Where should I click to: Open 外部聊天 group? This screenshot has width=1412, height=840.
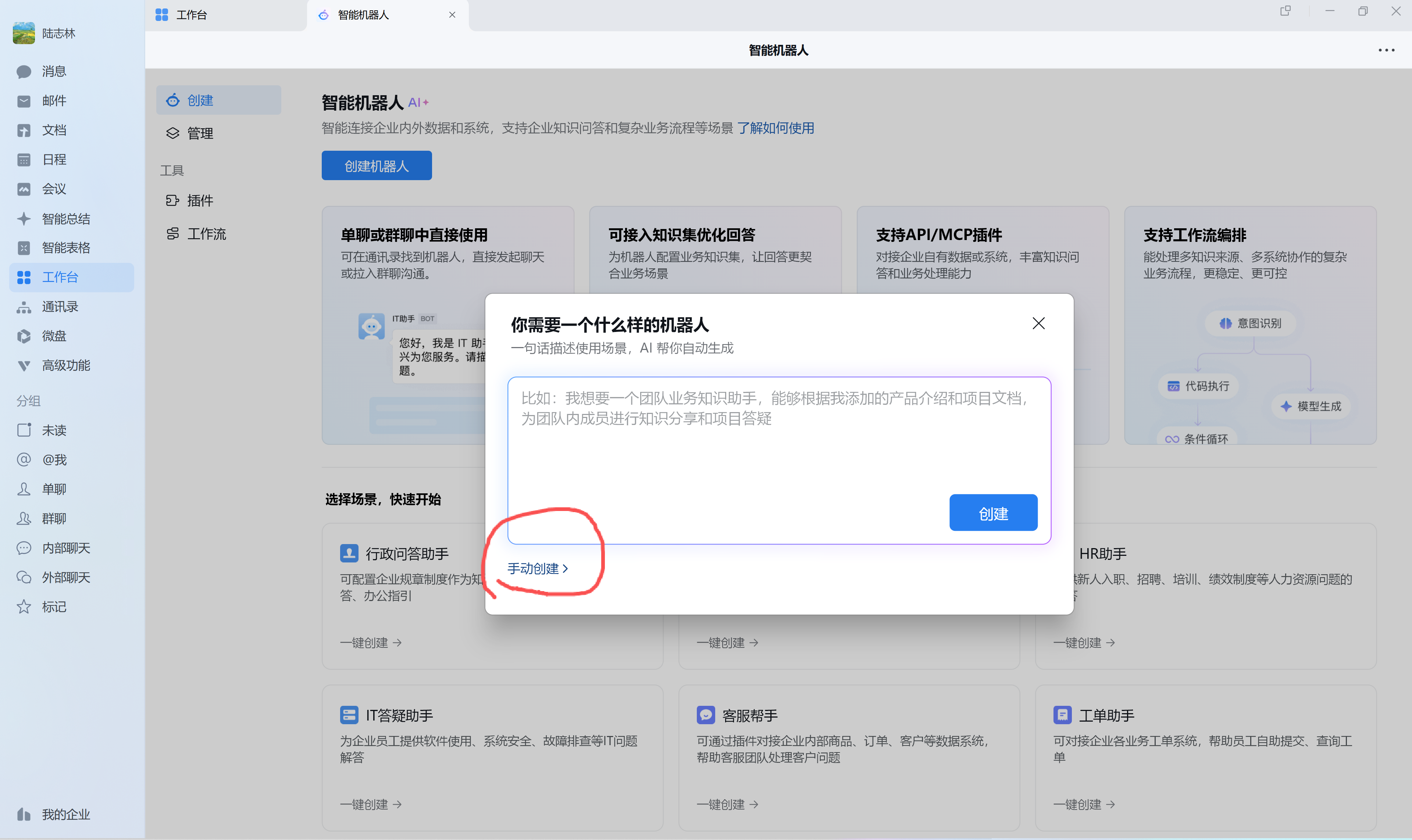71,578
